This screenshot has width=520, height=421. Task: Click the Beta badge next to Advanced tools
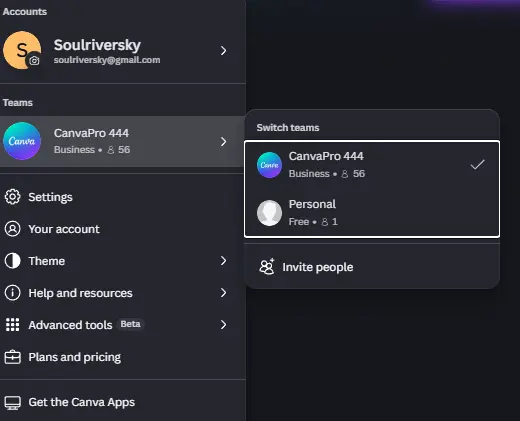130,324
